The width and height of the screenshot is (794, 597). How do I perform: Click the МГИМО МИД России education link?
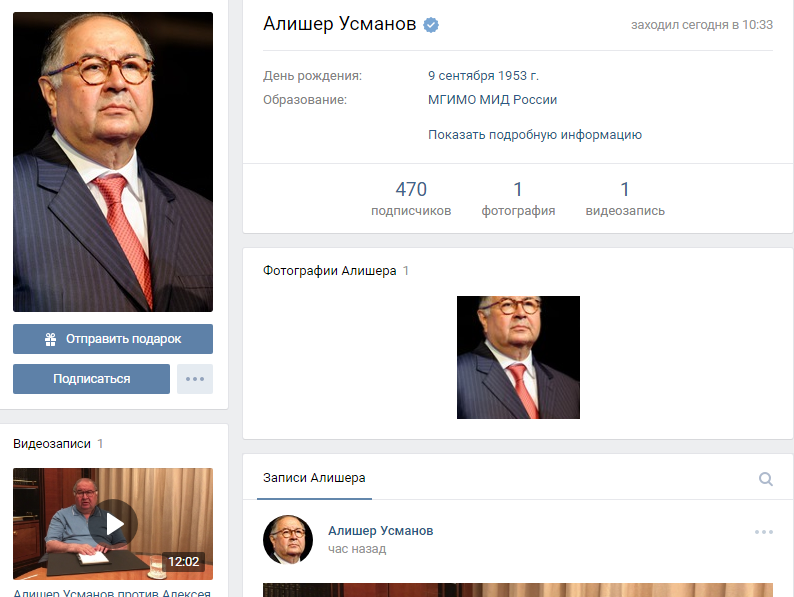[492, 100]
